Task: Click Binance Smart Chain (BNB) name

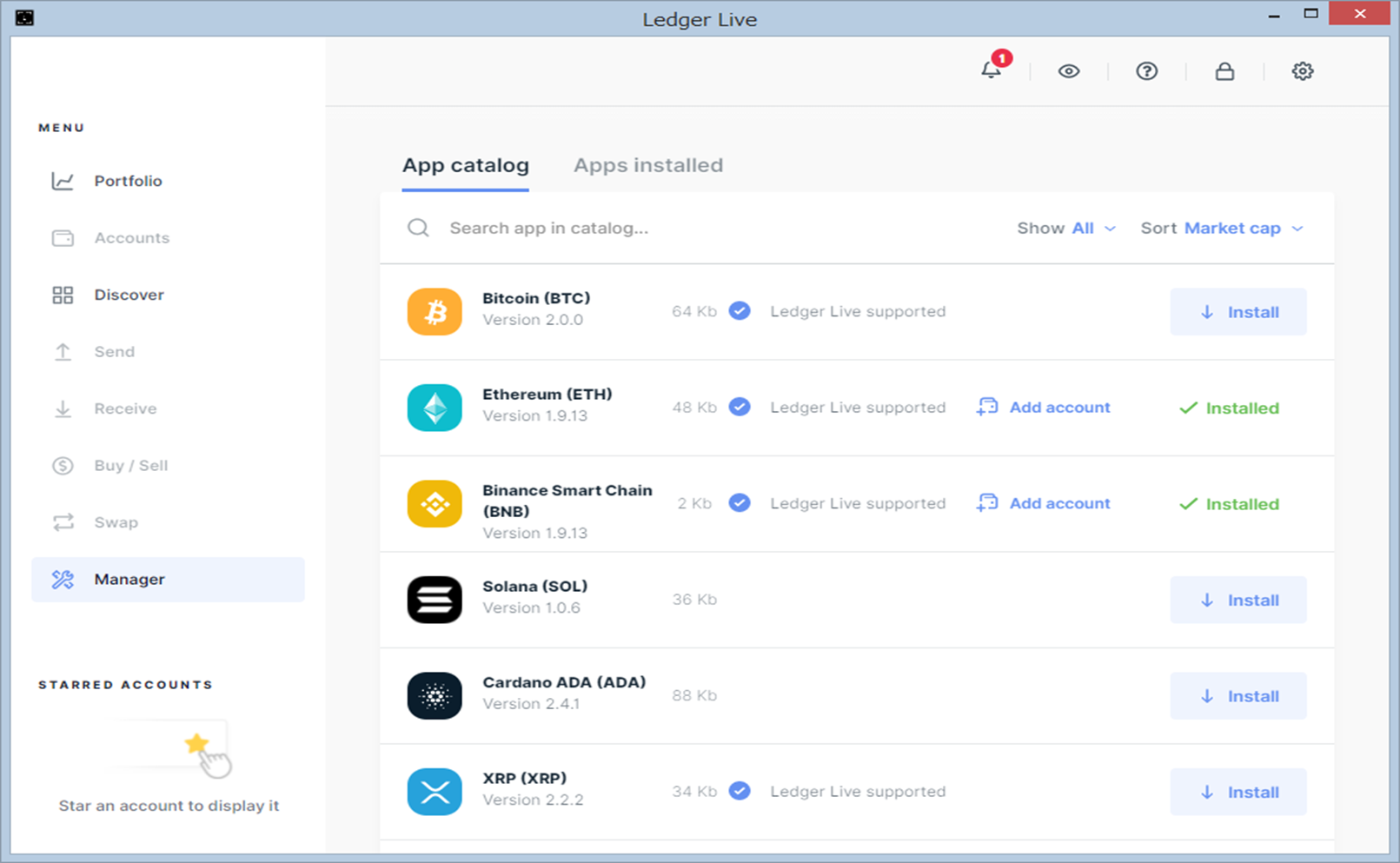Action: click(567, 501)
